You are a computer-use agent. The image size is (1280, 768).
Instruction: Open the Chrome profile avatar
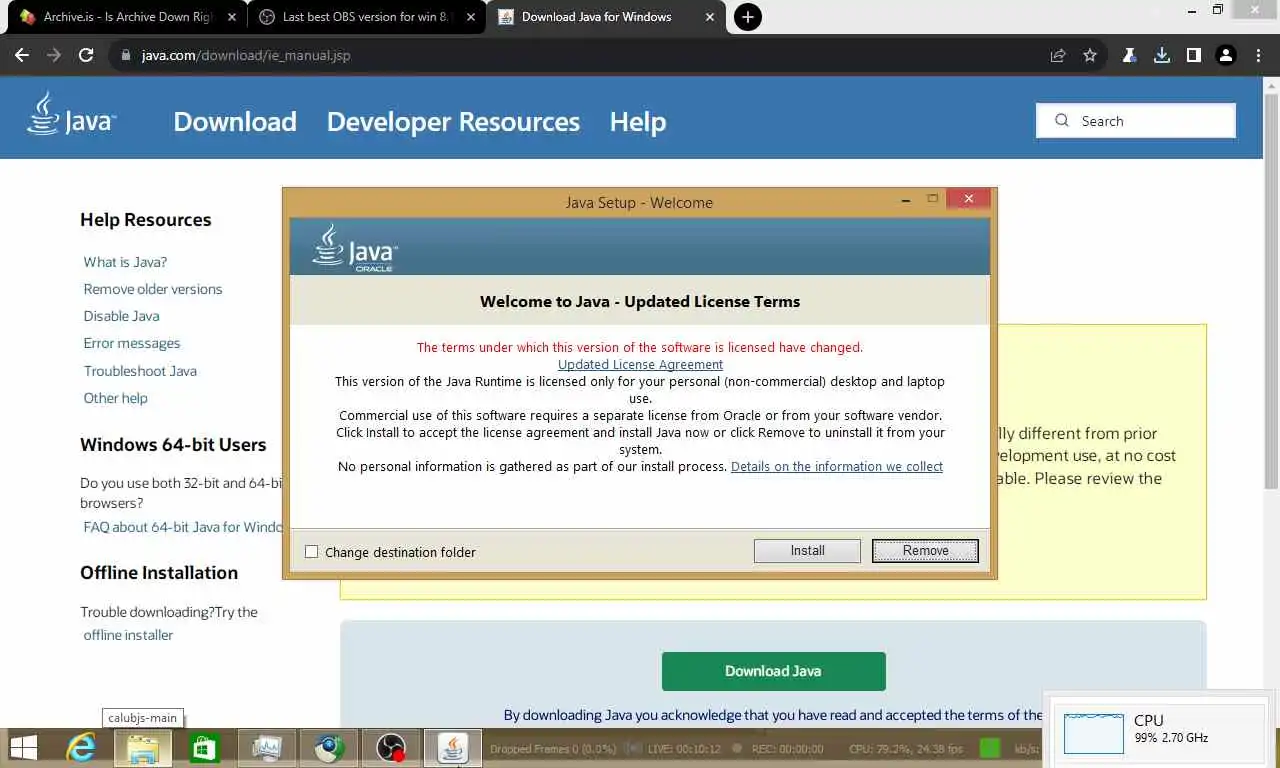pyautogui.click(x=1226, y=56)
